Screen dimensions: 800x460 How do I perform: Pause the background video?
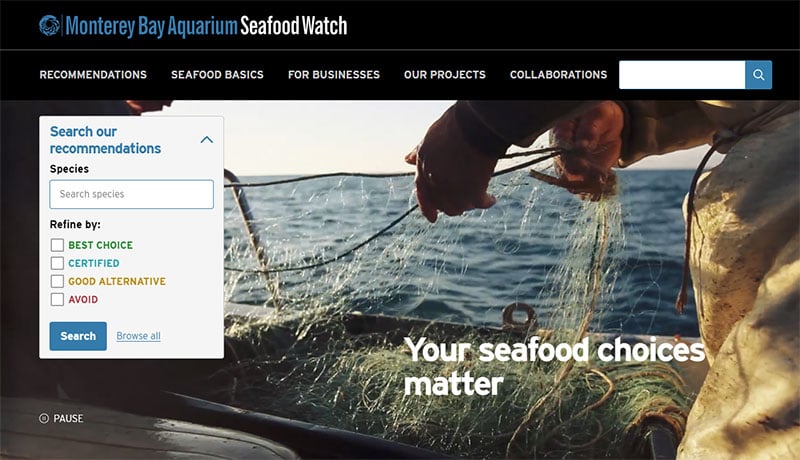tap(61, 418)
